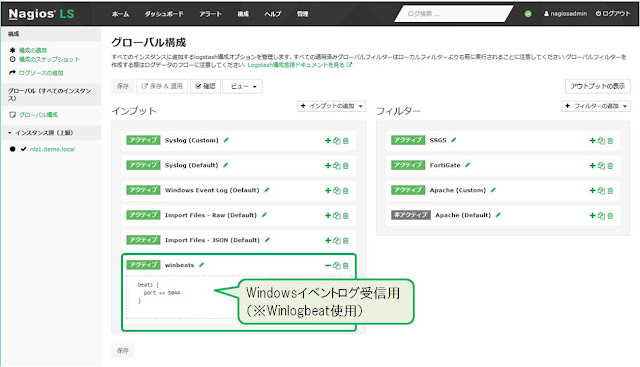The height and width of the screenshot is (367, 640).
Task: Open the nls1.demo.local instance link
Action: click(x=52, y=149)
